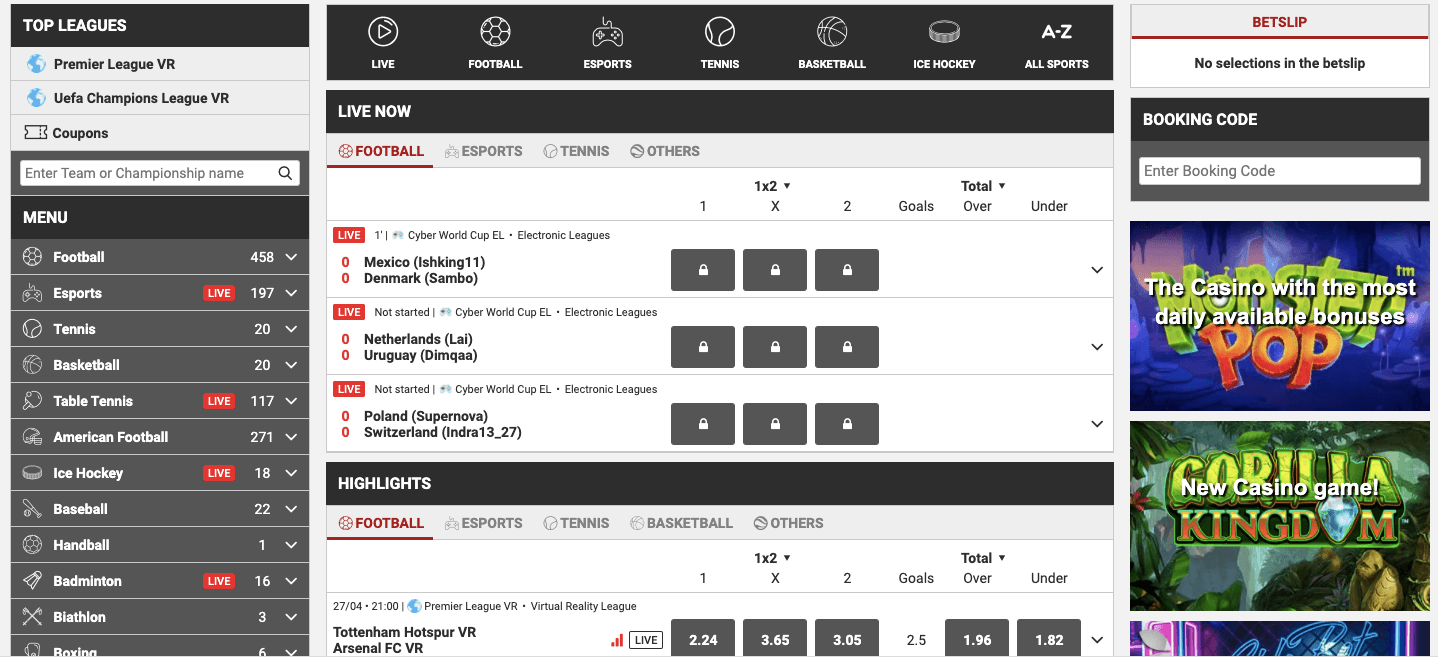
Task: Select the Ice Hockey puck icon
Action: (x=944, y=42)
